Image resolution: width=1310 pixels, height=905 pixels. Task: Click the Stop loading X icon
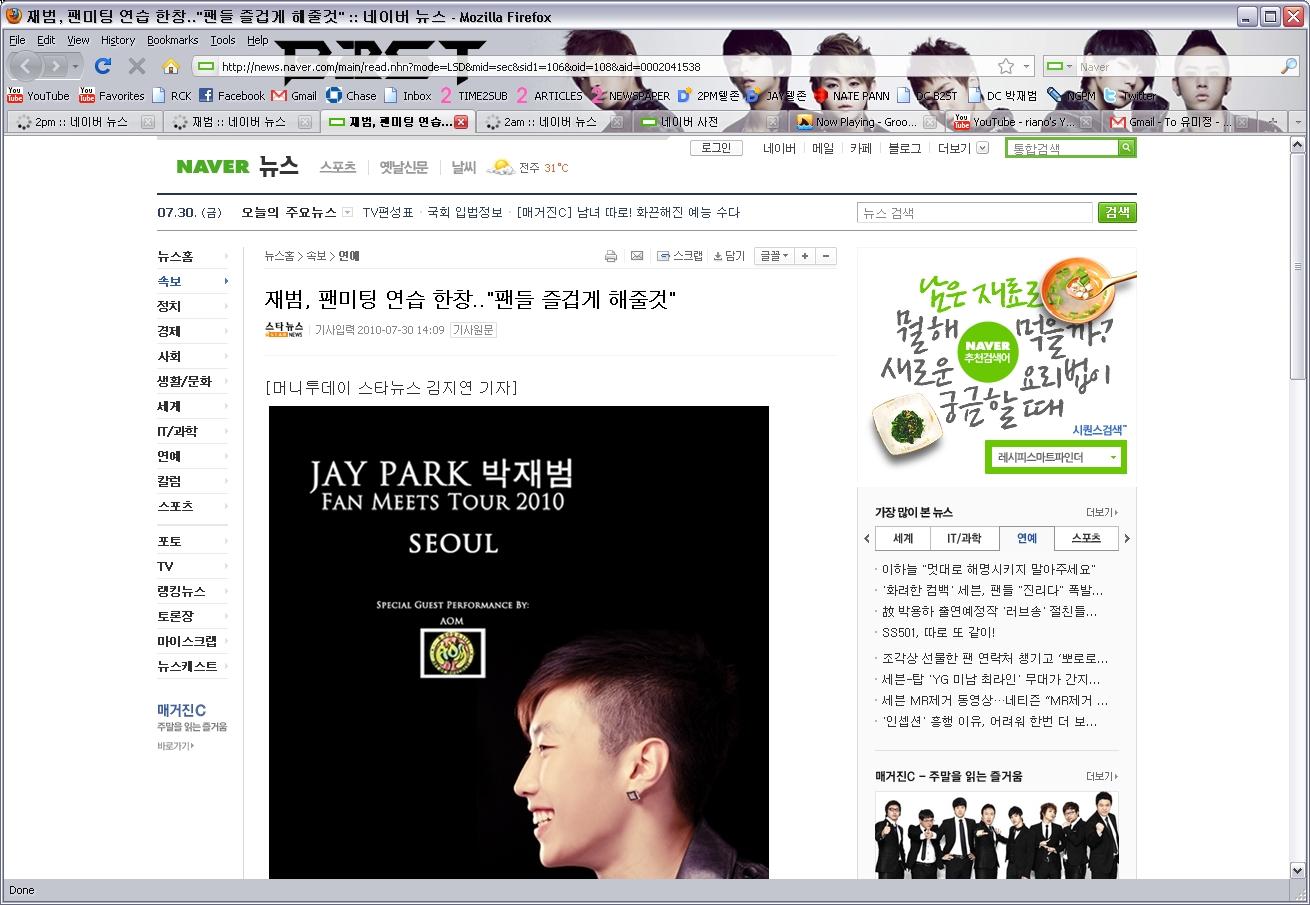click(x=137, y=66)
